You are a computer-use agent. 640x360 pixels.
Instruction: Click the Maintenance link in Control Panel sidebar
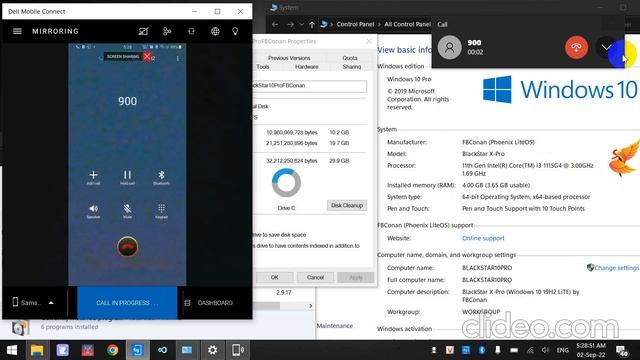tap(335, 326)
